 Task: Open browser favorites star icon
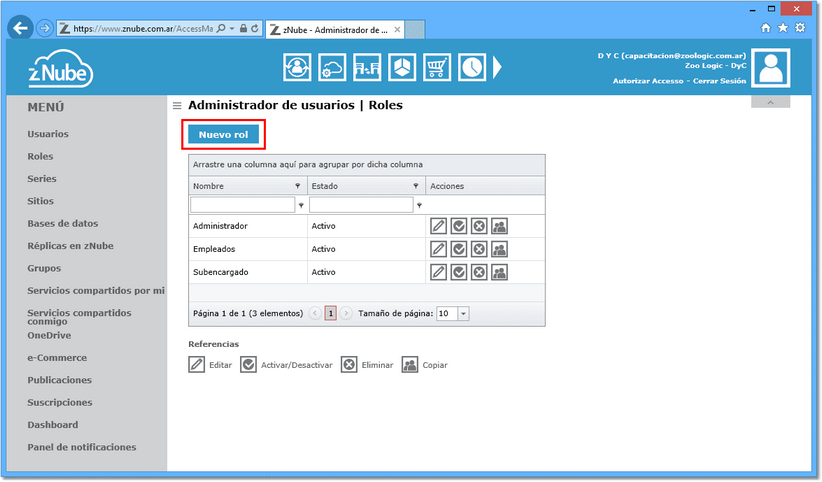coord(783,28)
